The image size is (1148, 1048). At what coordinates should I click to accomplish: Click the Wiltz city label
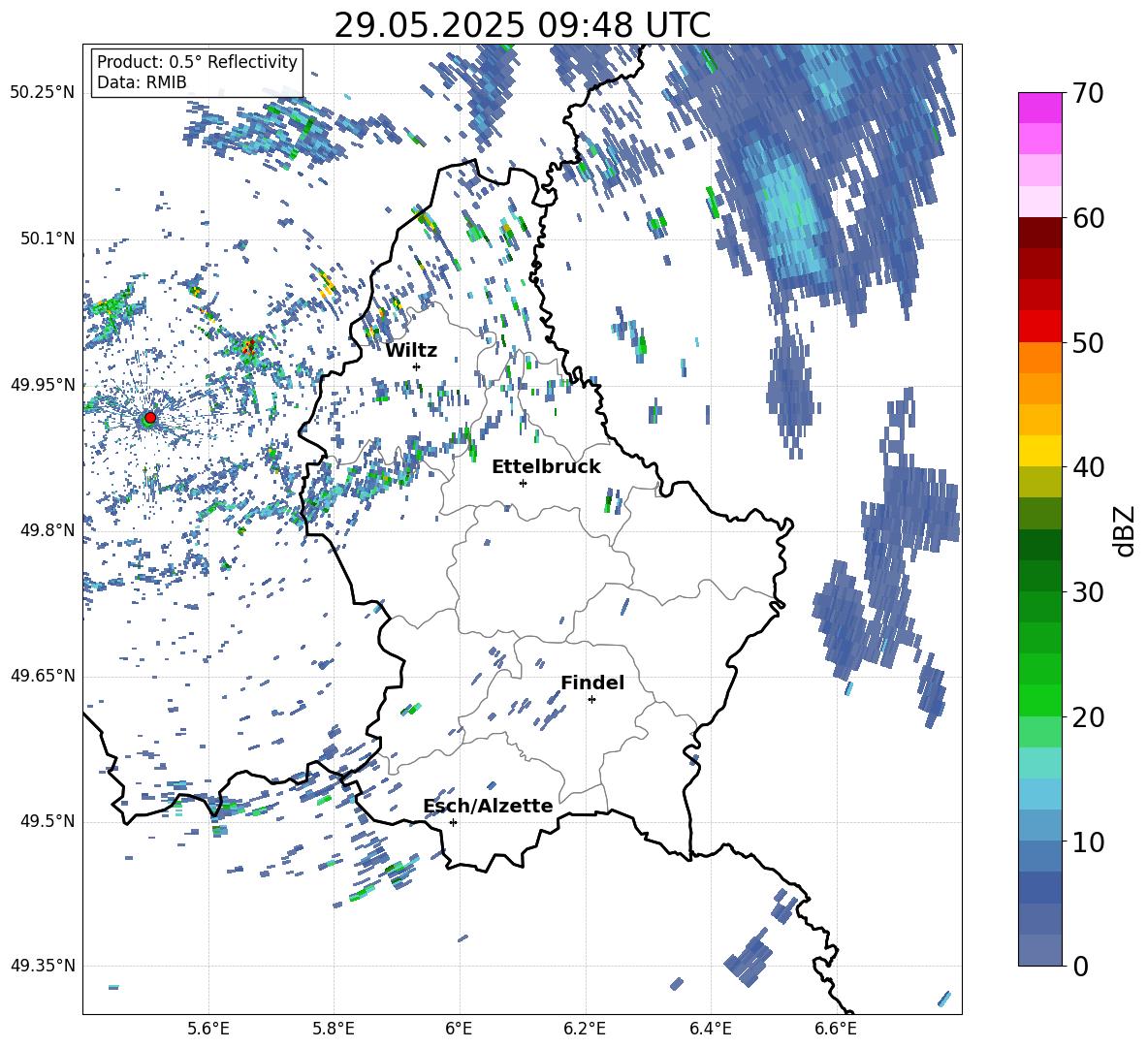[411, 351]
